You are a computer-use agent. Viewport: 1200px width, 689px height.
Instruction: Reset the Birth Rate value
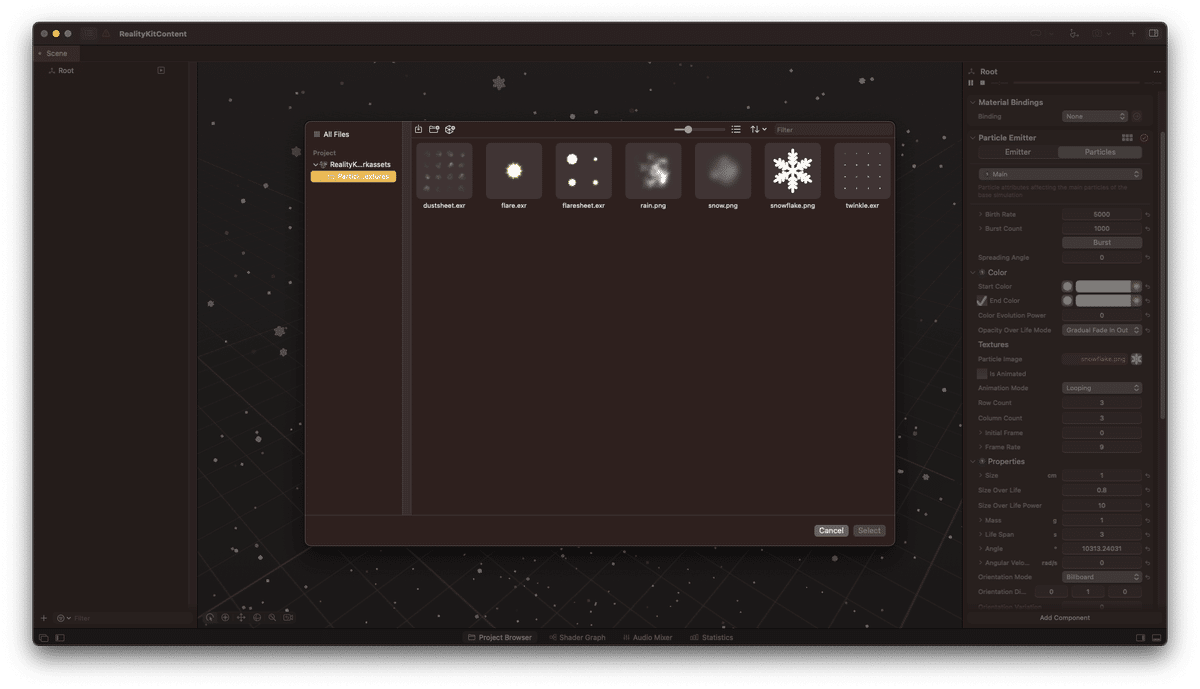pyautogui.click(x=1148, y=214)
